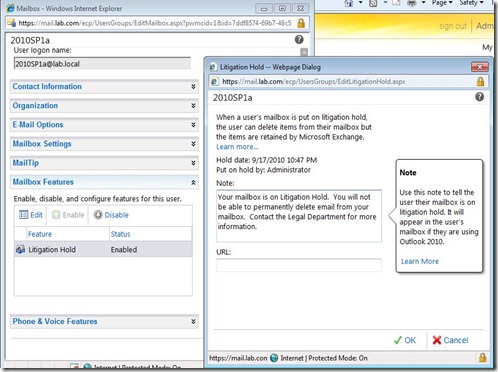Image resolution: width=498 pixels, height=372 pixels.
Task: Sort by the Status column header
Action: coord(151,234)
